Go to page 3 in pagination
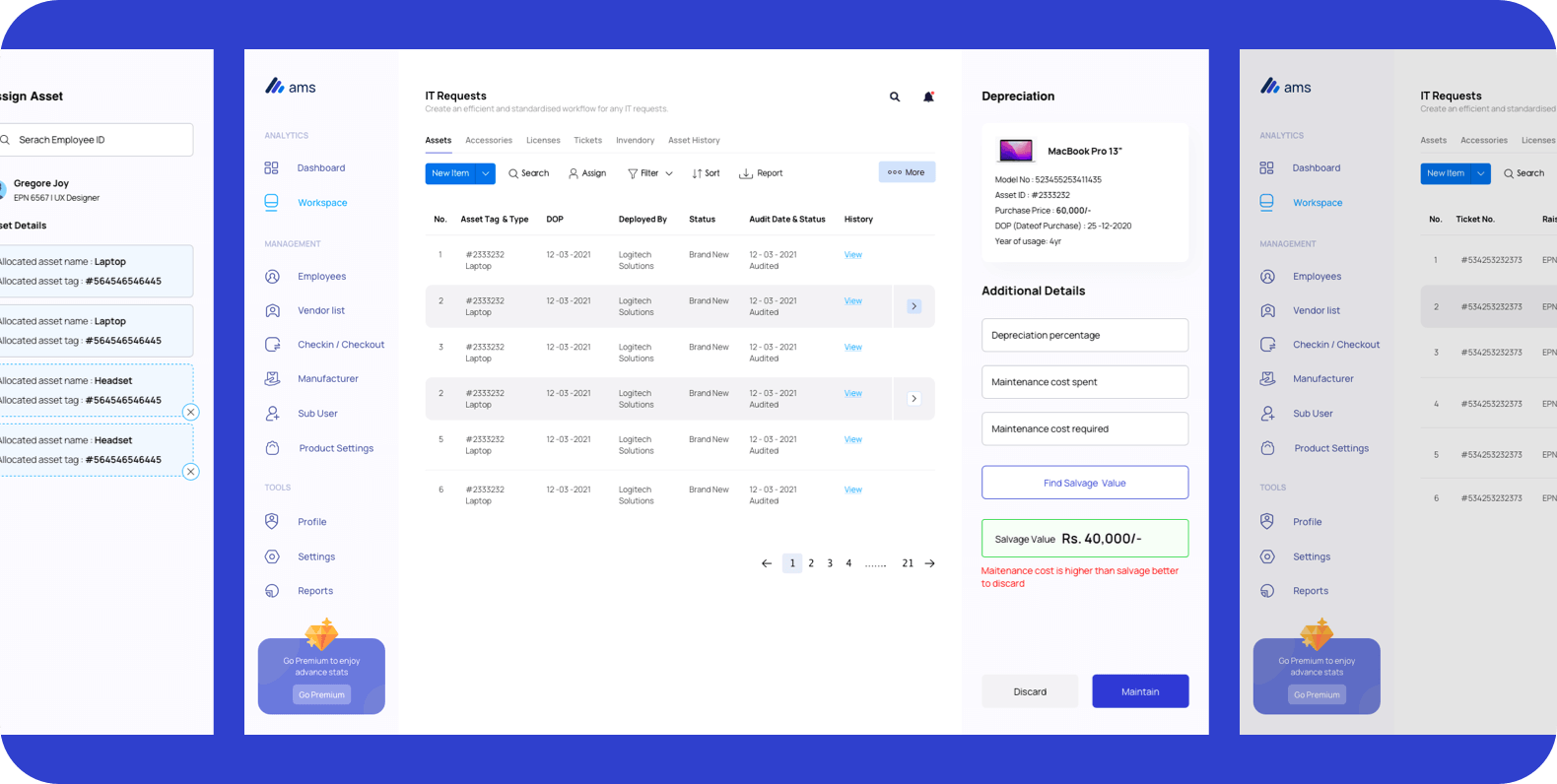The width and height of the screenshot is (1557, 784). (x=830, y=563)
